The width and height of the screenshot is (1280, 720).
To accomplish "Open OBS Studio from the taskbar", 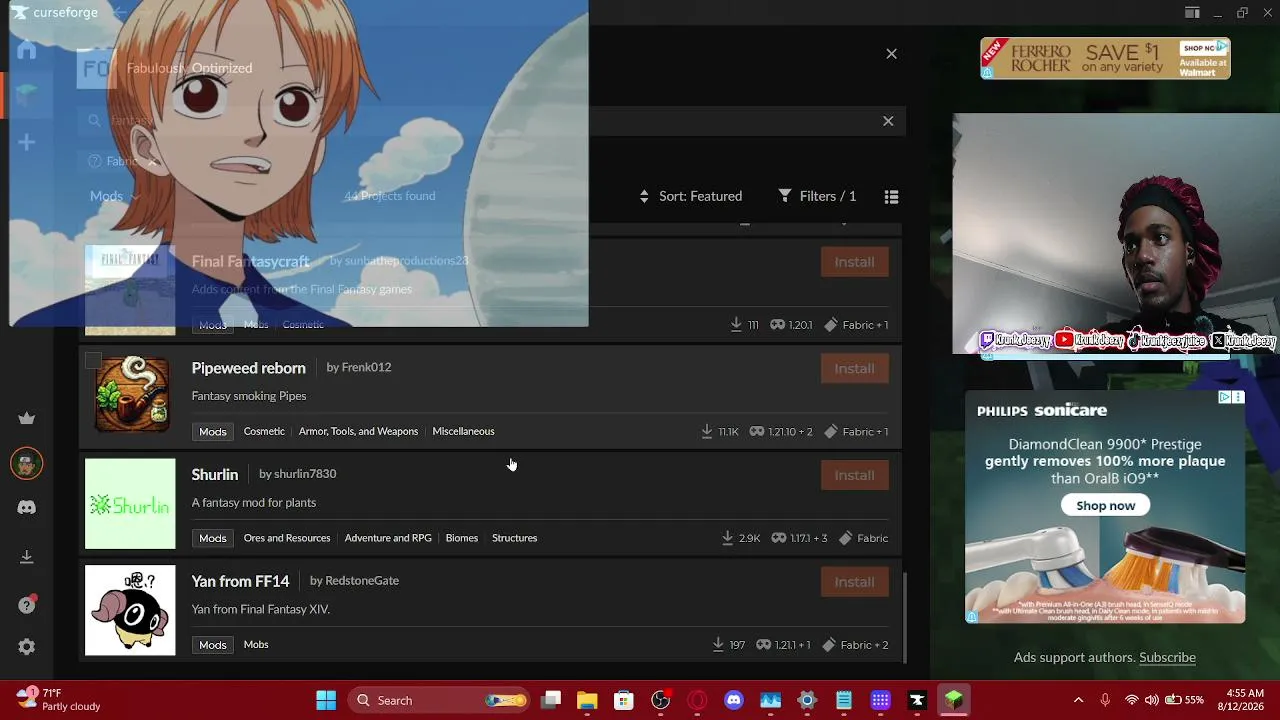I will click(x=660, y=700).
